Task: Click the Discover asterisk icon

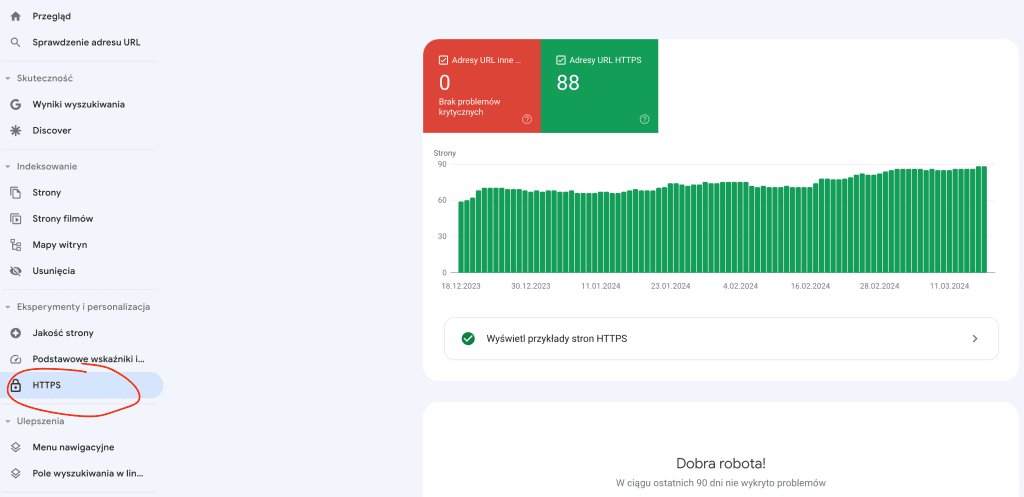Action: click(x=16, y=131)
